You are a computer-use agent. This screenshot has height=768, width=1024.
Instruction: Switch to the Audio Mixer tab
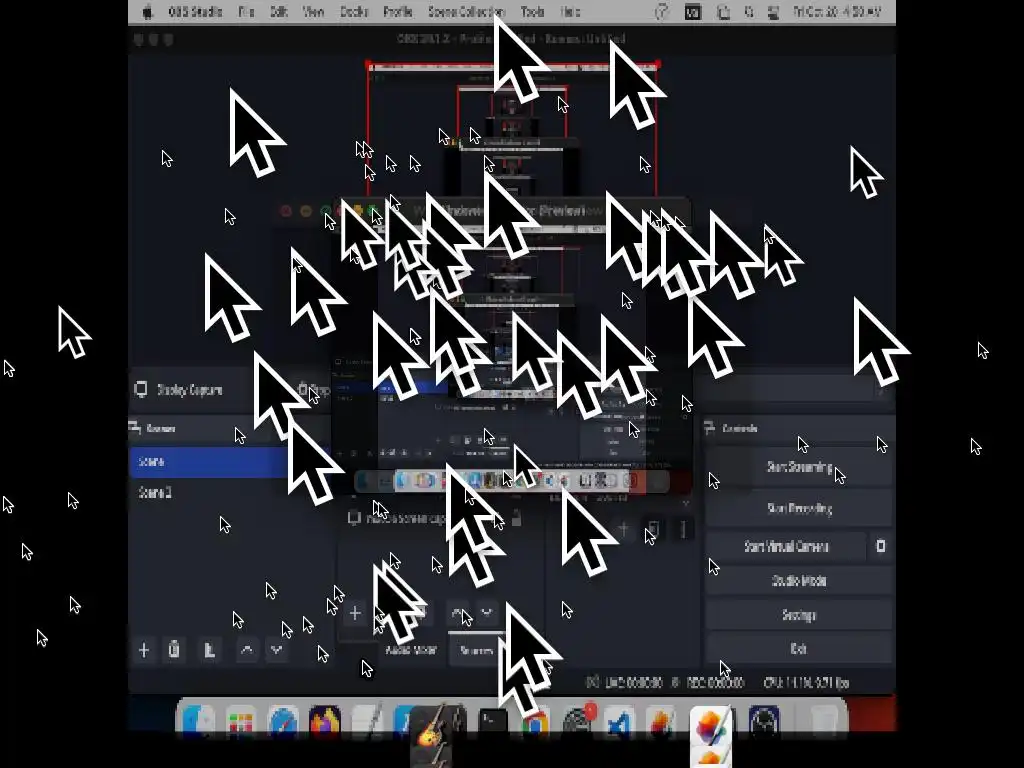click(x=411, y=650)
